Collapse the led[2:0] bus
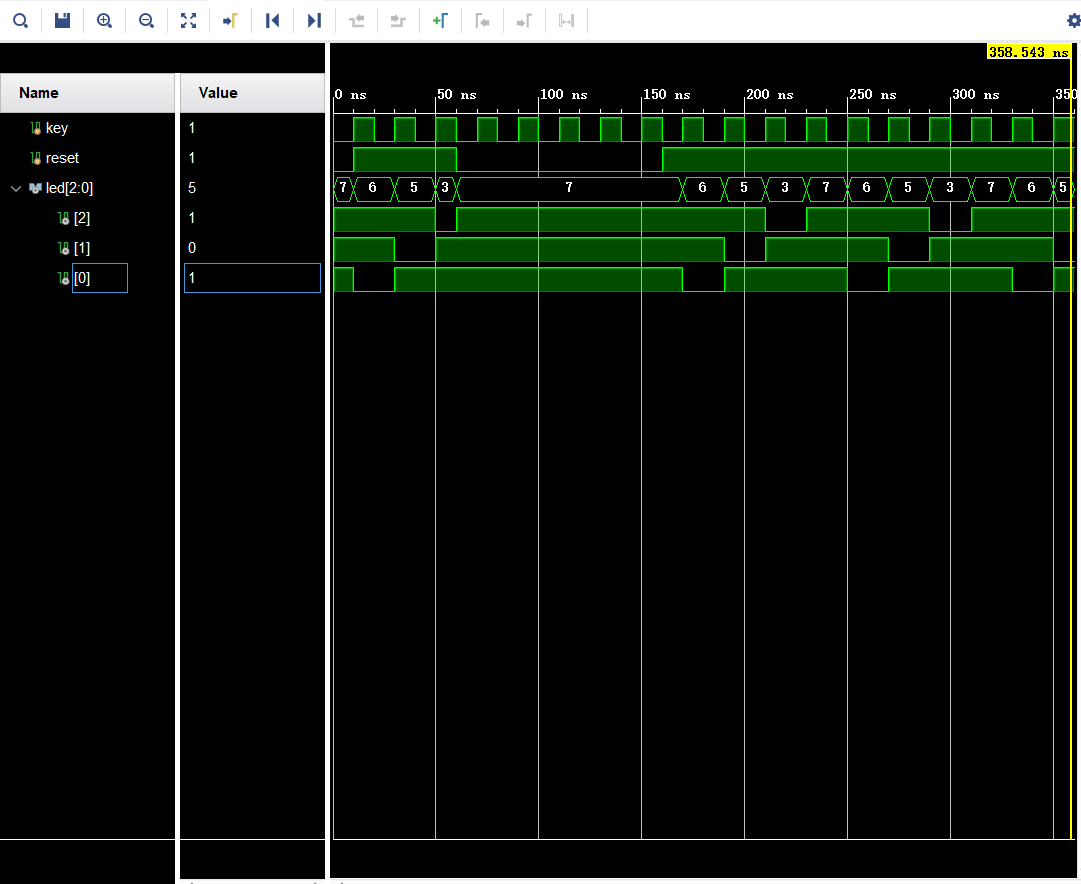 tap(16, 188)
